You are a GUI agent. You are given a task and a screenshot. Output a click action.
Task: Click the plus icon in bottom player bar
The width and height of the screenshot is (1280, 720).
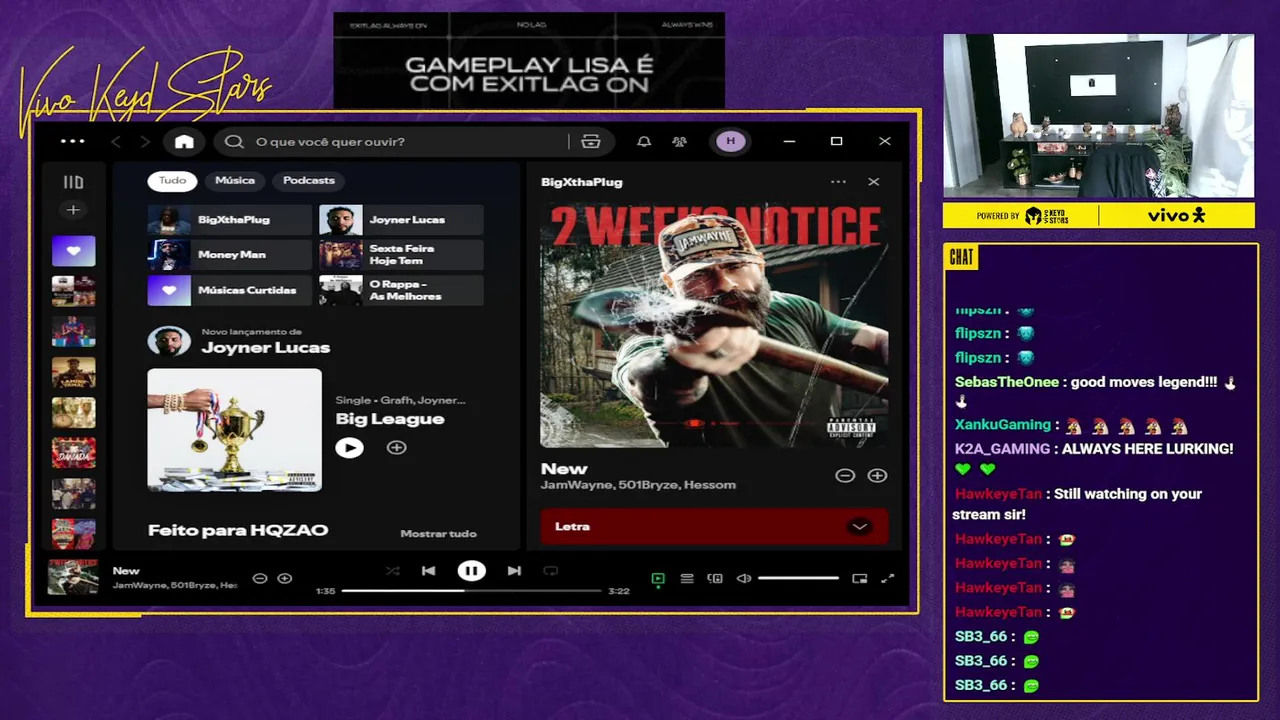[x=285, y=579]
